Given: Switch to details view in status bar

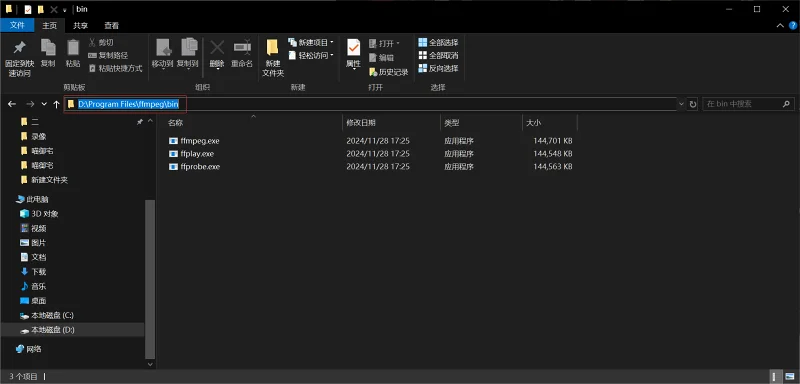Looking at the screenshot, I should [x=776, y=376].
